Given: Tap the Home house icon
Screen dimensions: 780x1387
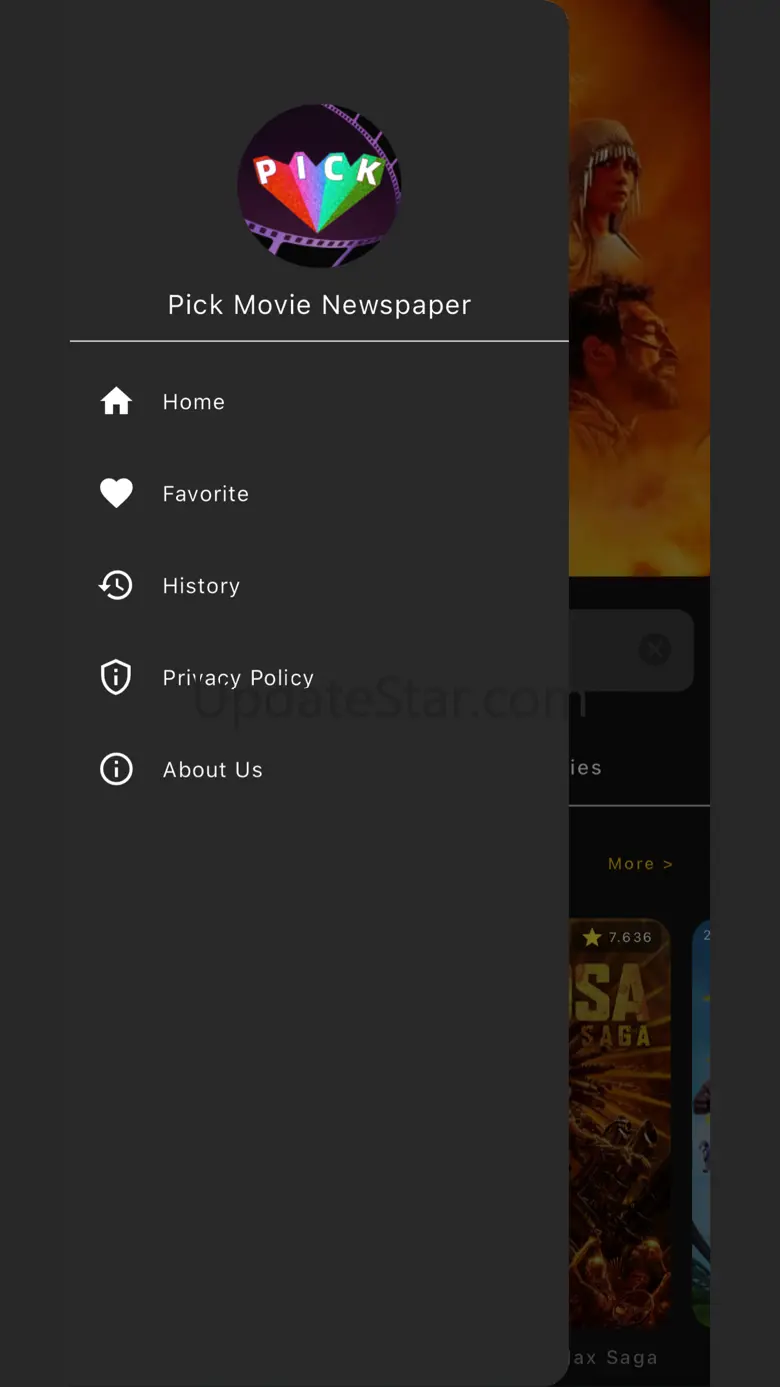Looking at the screenshot, I should (116, 401).
